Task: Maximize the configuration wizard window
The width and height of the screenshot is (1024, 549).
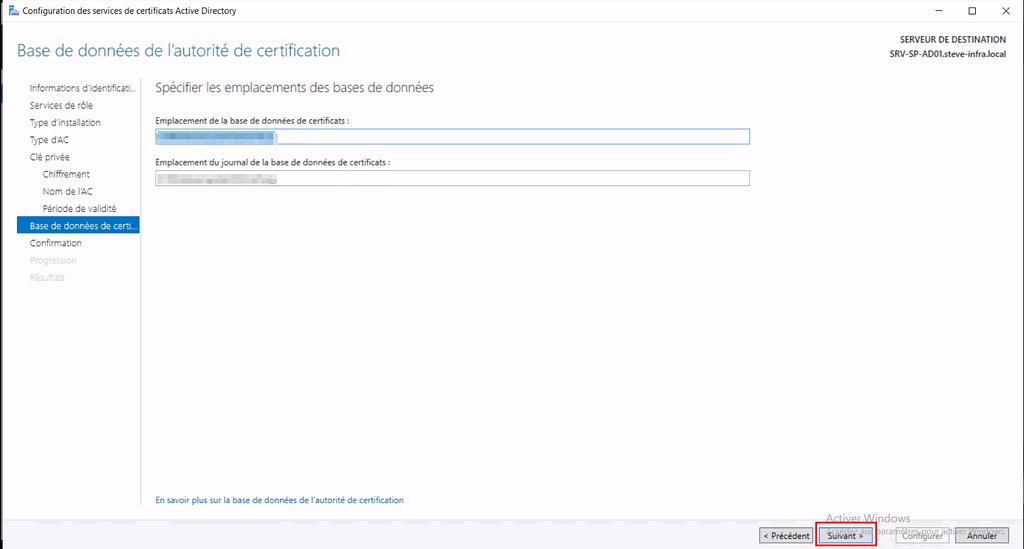Action: coord(972,11)
